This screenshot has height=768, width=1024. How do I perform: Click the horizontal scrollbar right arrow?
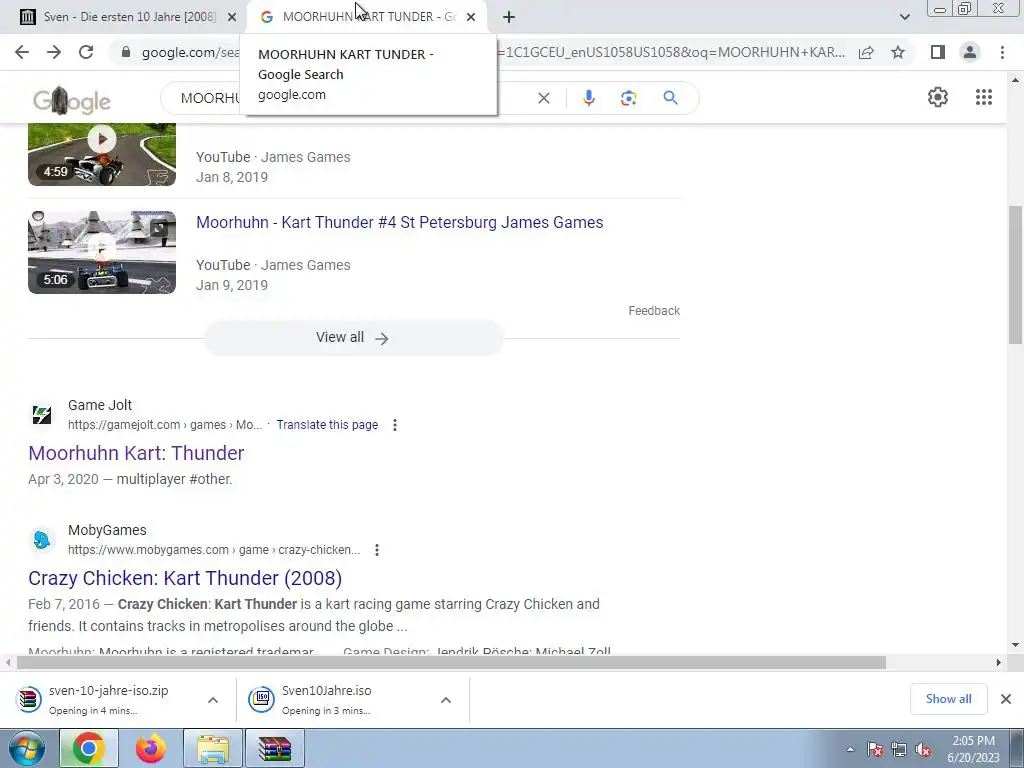[x=999, y=663]
